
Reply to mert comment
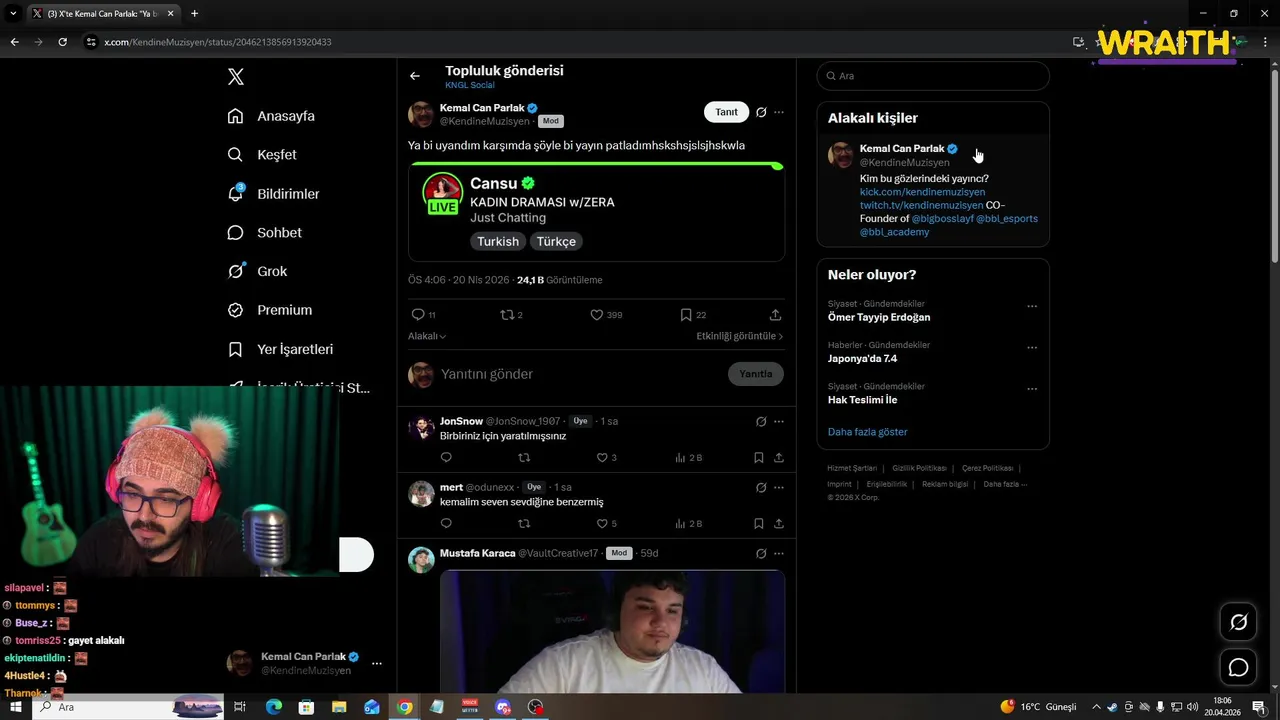(x=446, y=524)
